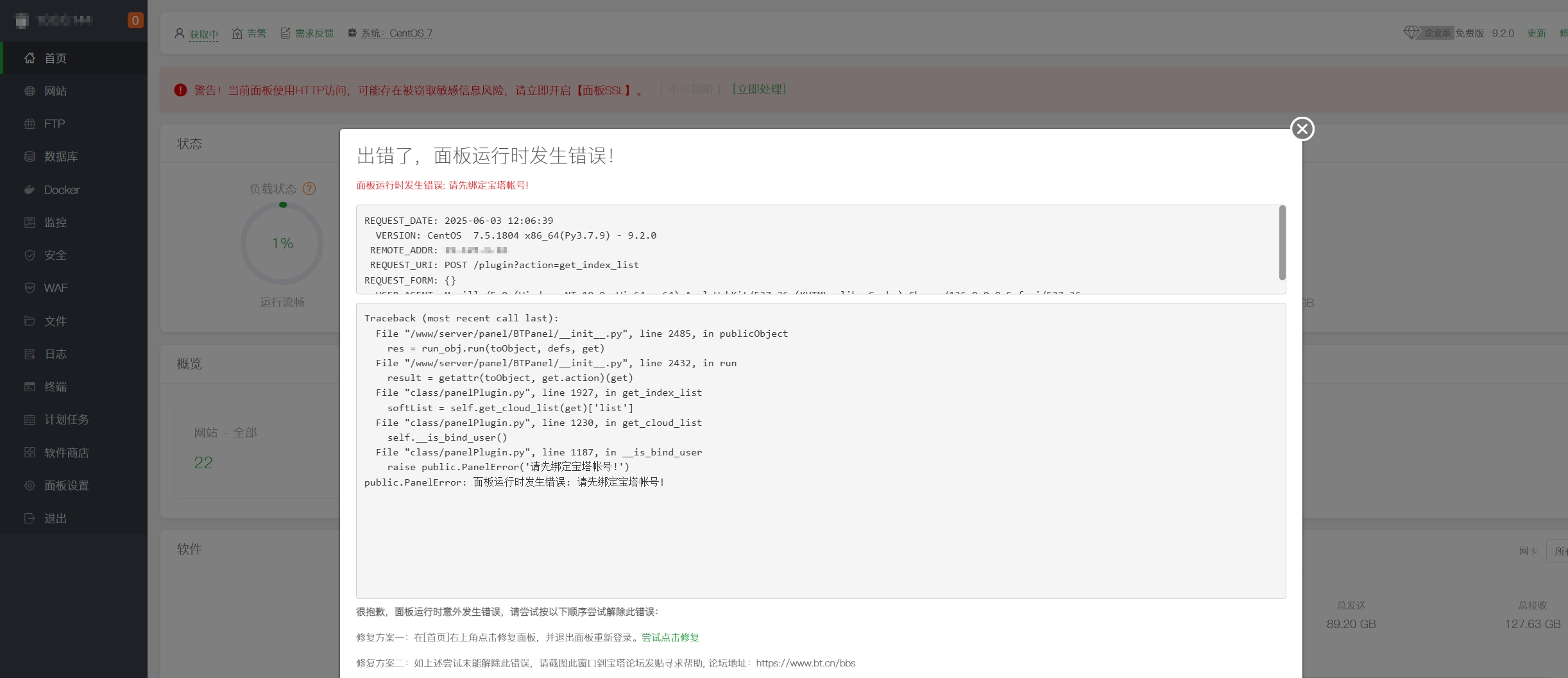Open the 需求反馈 feedback link
The height and width of the screenshot is (678, 1568).
pyautogui.click(x=314, y=33)
